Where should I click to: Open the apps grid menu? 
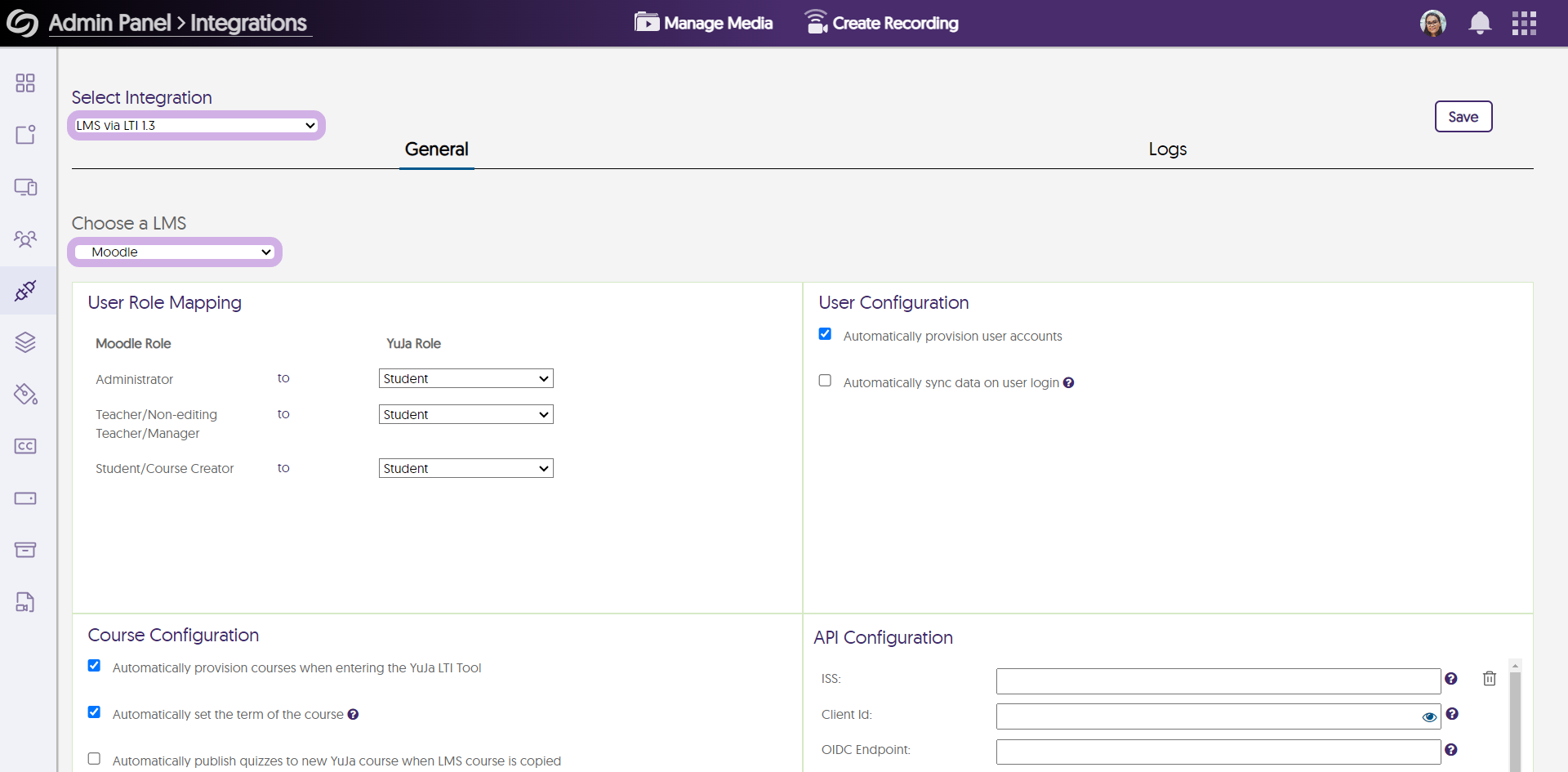[1524, 23]
